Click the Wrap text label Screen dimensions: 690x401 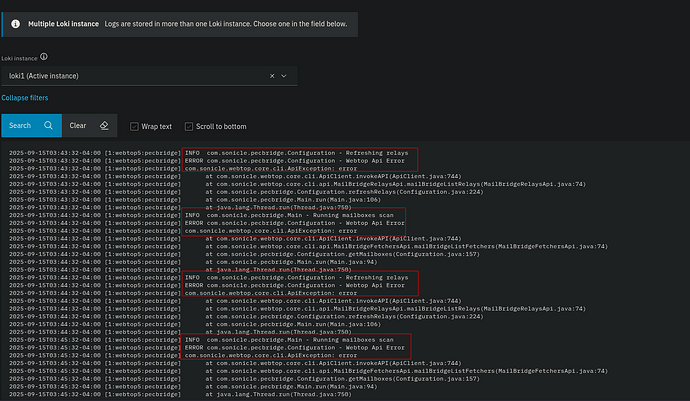coord(157,127)
